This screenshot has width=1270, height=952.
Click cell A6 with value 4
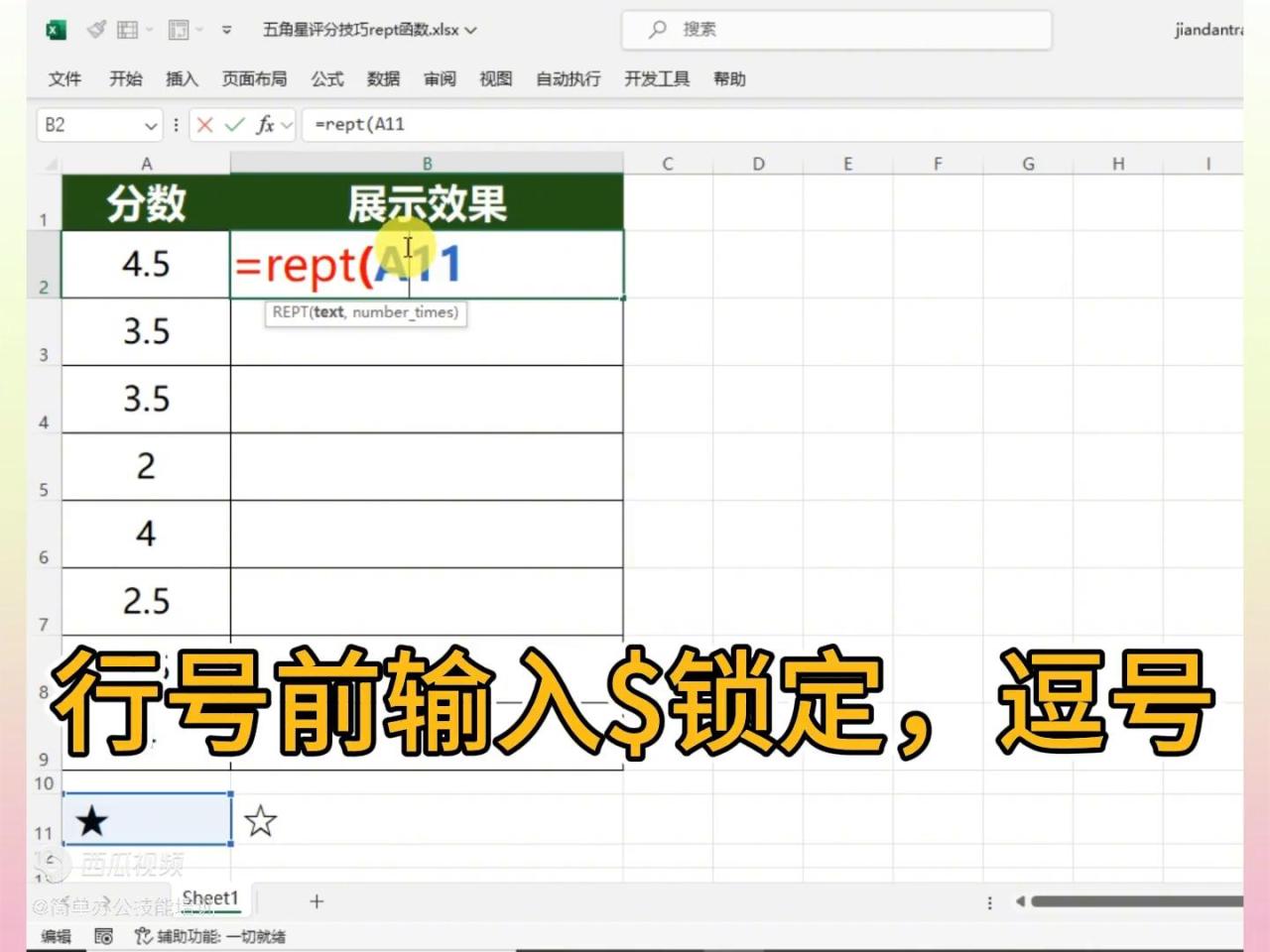pos(146,535)
